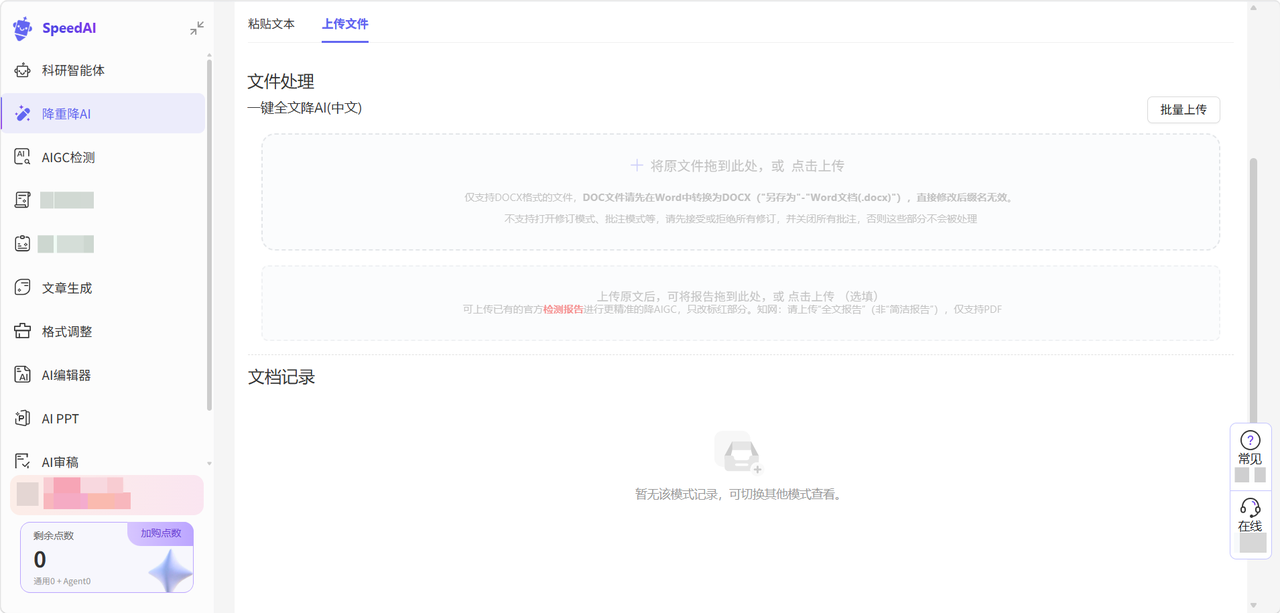Click the 剩余点数 label
The width and height of the screenshot is (1280, 613).
coord(54,536)
